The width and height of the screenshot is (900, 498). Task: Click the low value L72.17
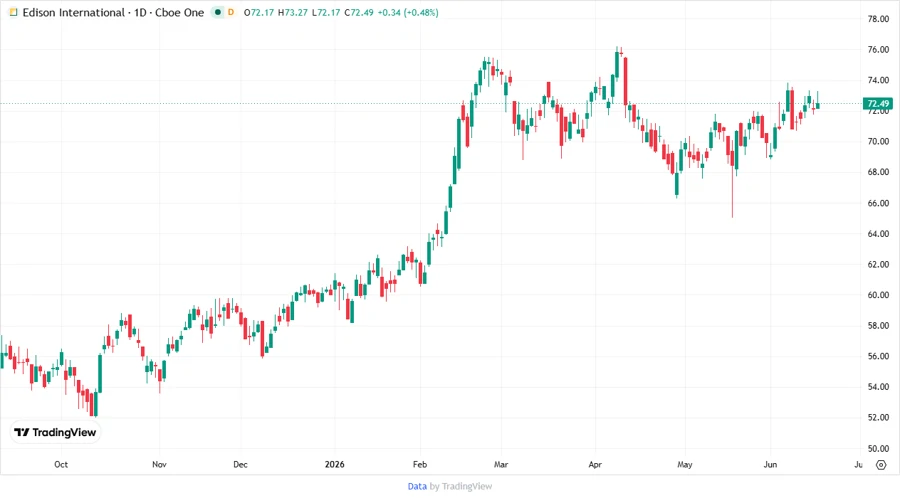coord(326,13)
